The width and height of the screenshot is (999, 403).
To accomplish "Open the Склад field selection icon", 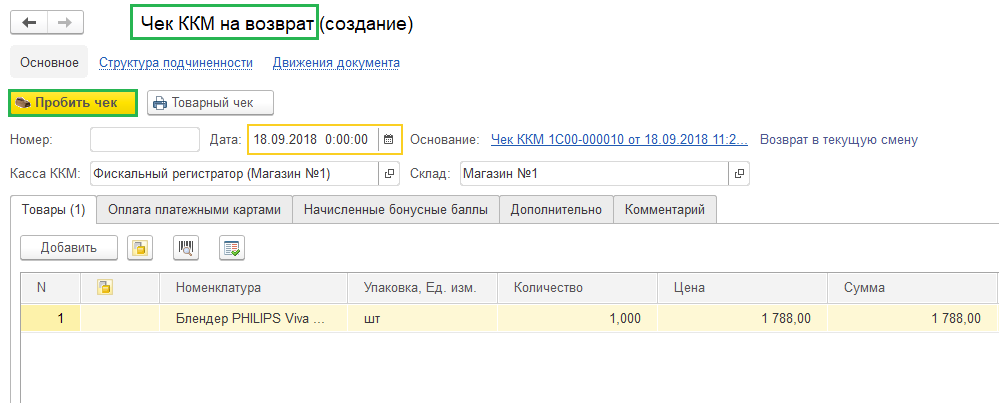I will tap(738, 173).
